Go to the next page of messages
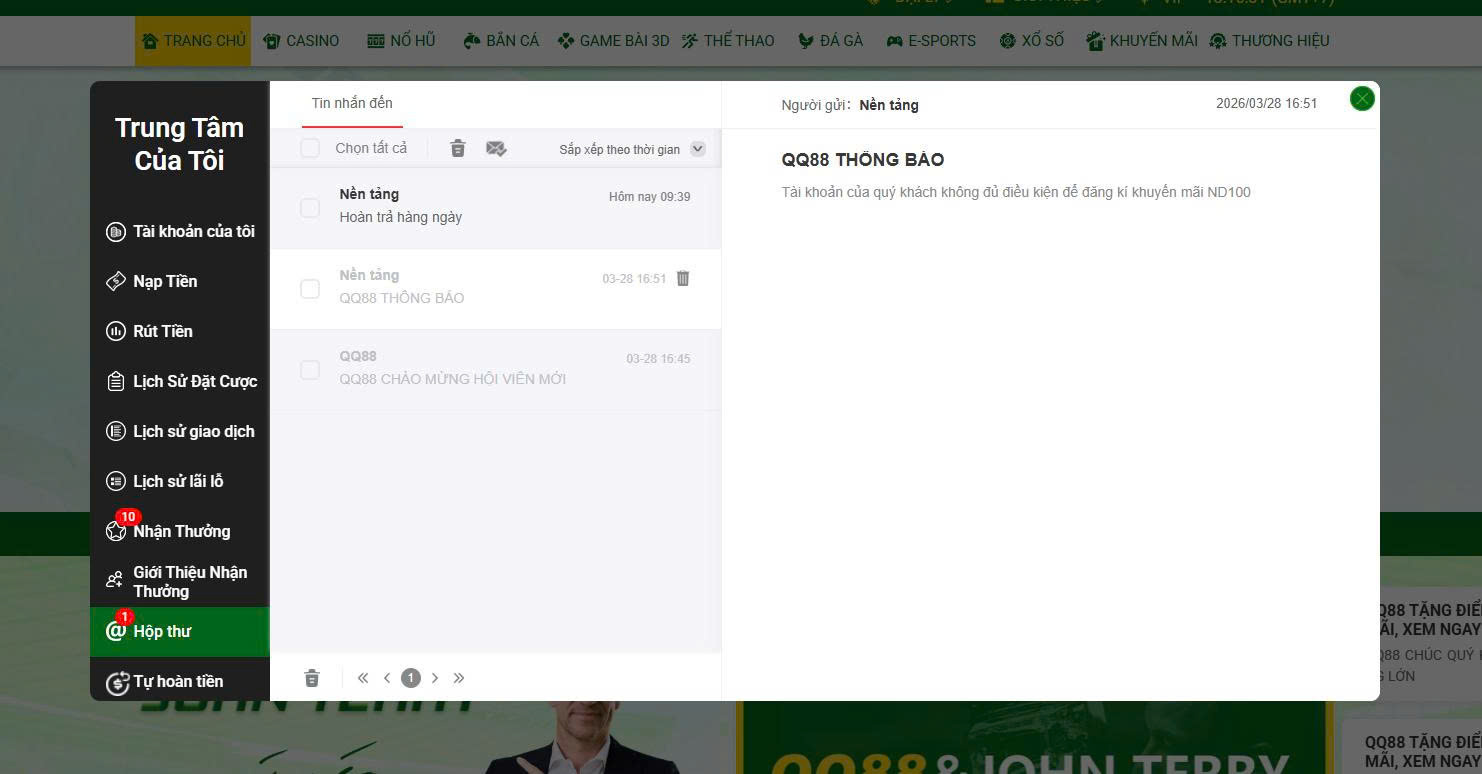The width and height of the screenshot is (1482, 774). pyautogui.click(x=435, y=678)
